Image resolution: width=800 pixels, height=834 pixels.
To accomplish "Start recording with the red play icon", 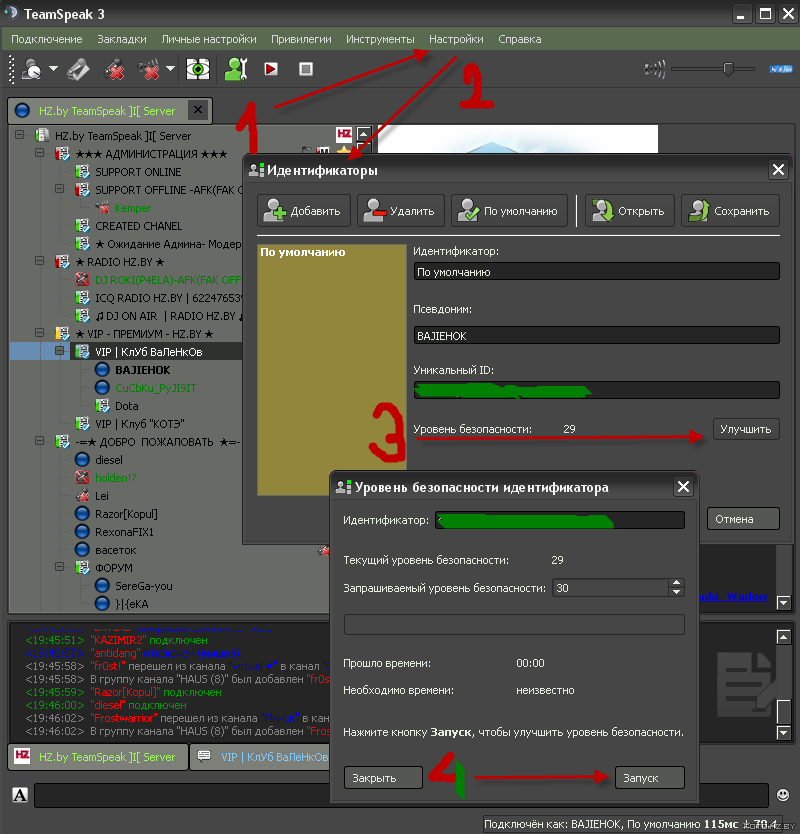I will coord(271,69).
